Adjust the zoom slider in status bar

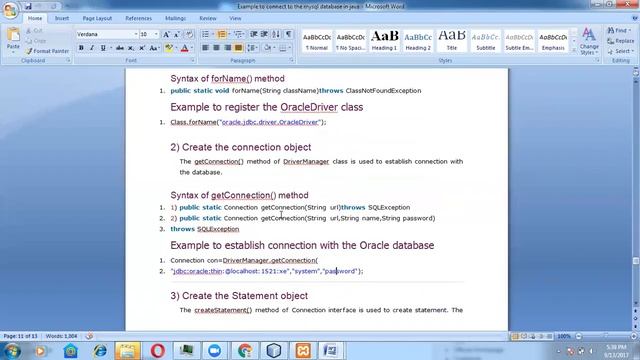click(x=606, y=336)
